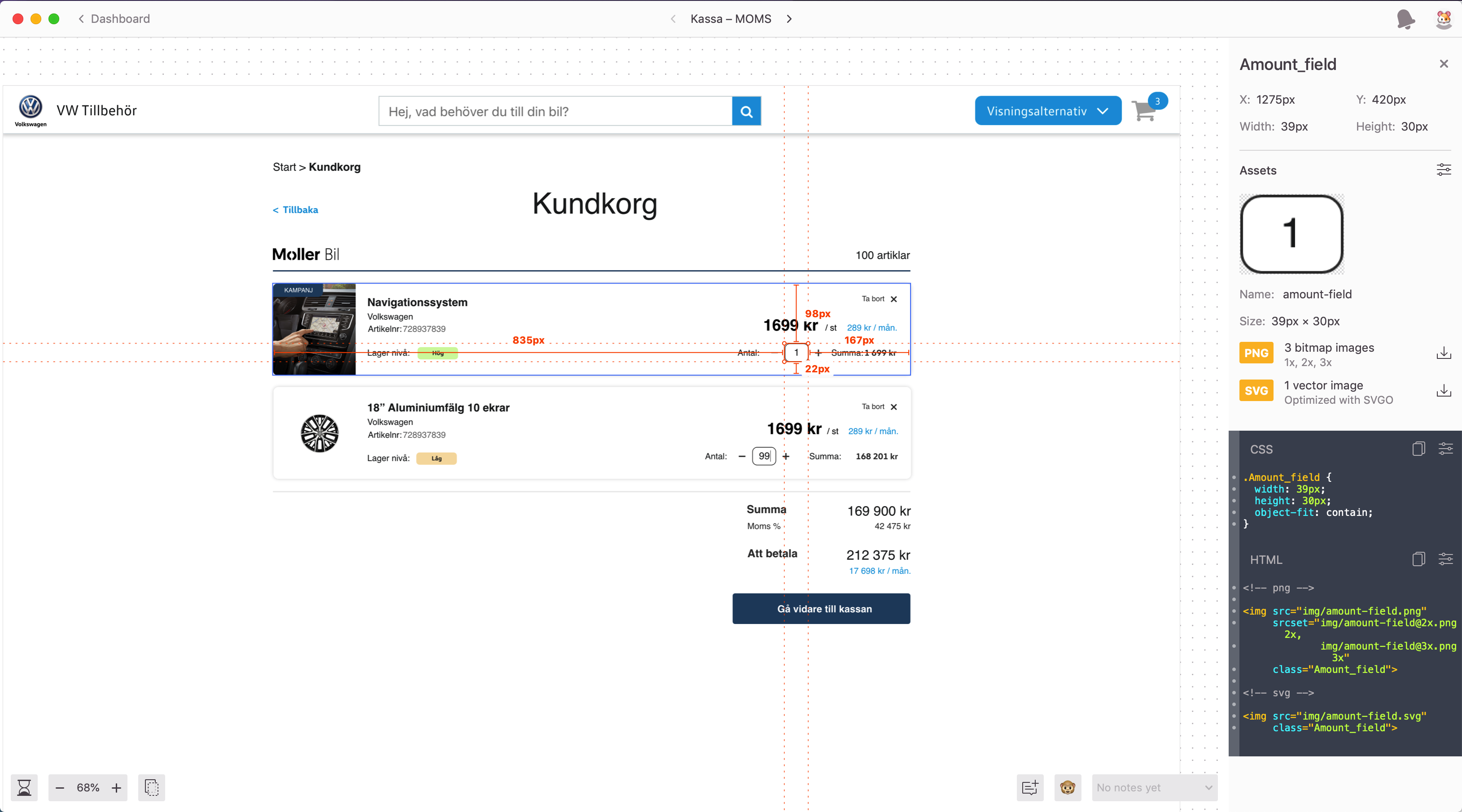Close the Amount_field inspector panel

1444,64
